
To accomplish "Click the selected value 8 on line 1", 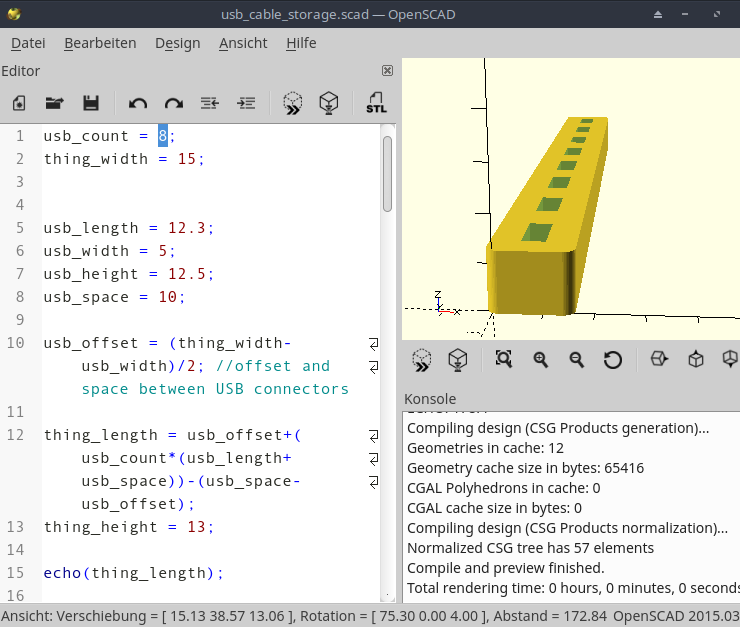I will [x=163, y=136].
